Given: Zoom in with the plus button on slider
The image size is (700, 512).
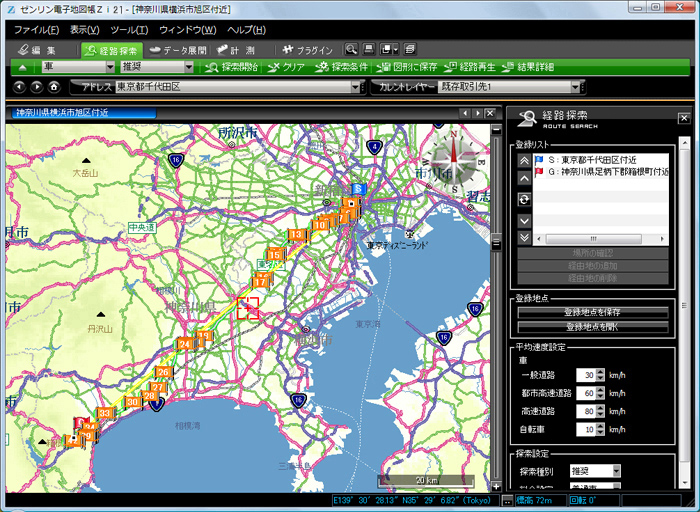Looking at the screenshot, I should 496,486.
